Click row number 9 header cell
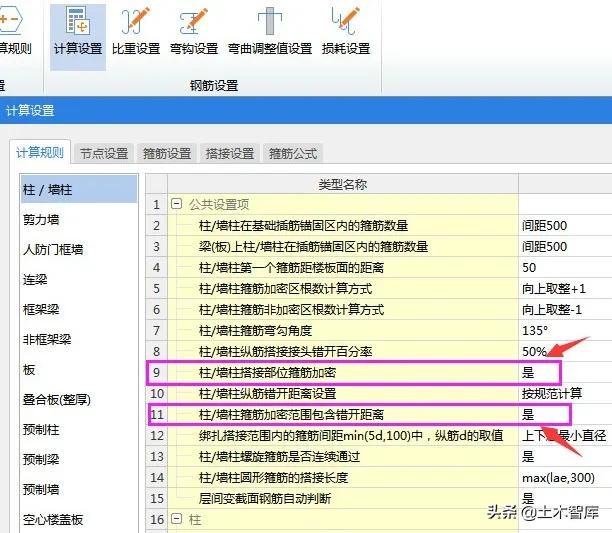This screenshot has height=533, width=612. coord(157,373)
